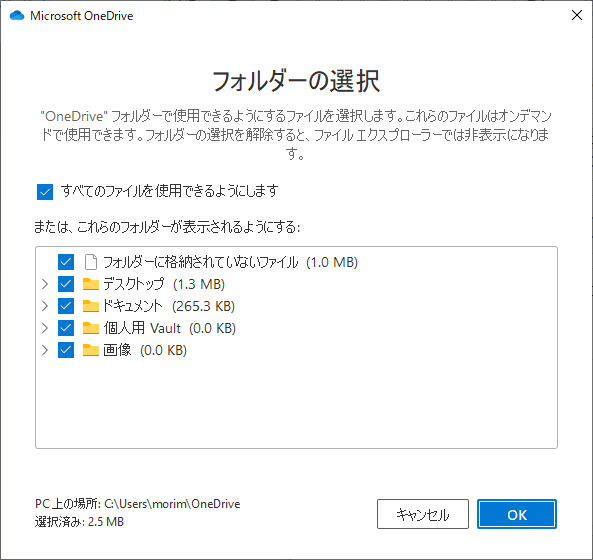Click the ドキュメント folder icon
The width and height of the screenshot is (593, 560).
(91, 306)
